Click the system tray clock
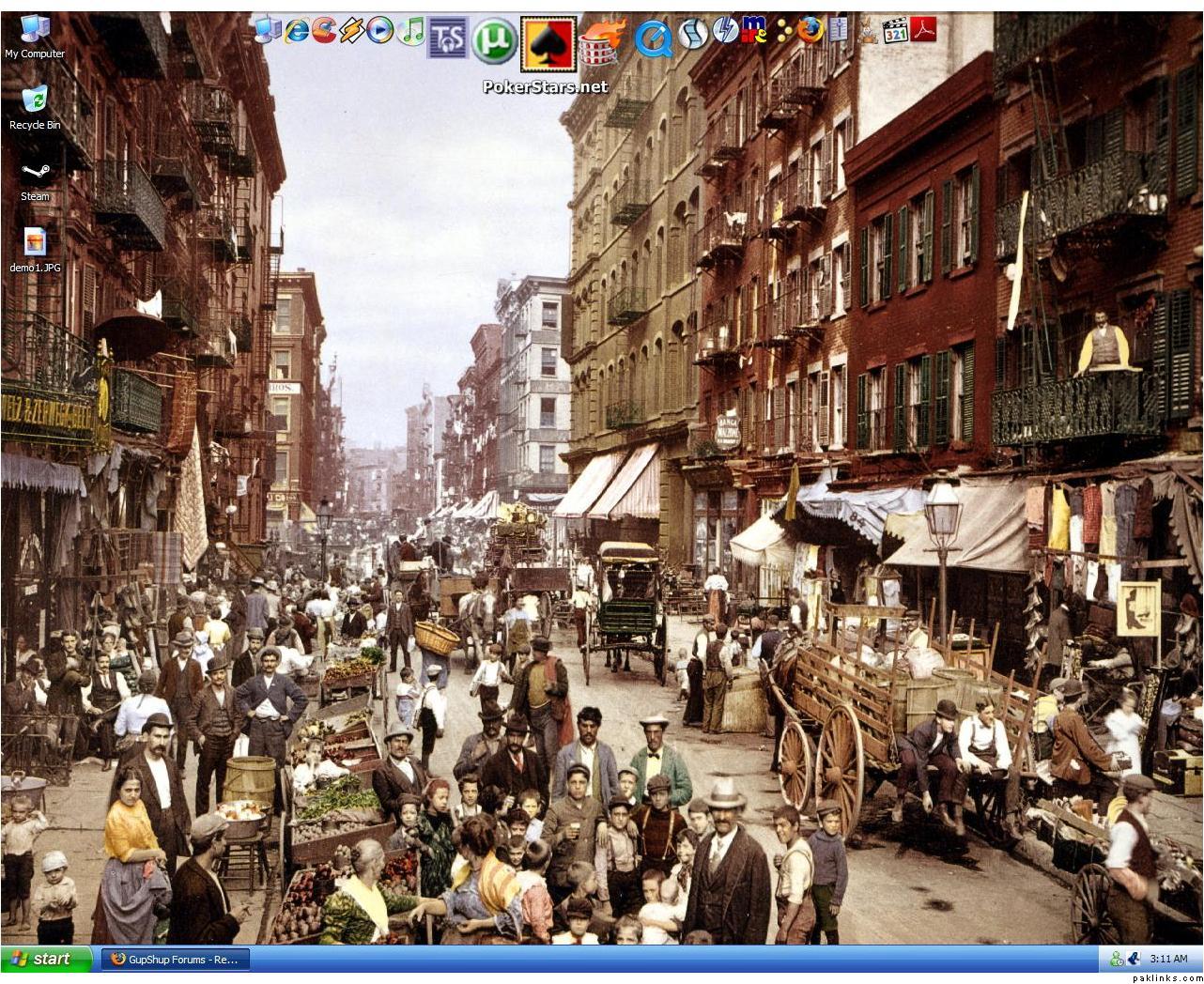The image size is (1204, 984). (1168, 959)
